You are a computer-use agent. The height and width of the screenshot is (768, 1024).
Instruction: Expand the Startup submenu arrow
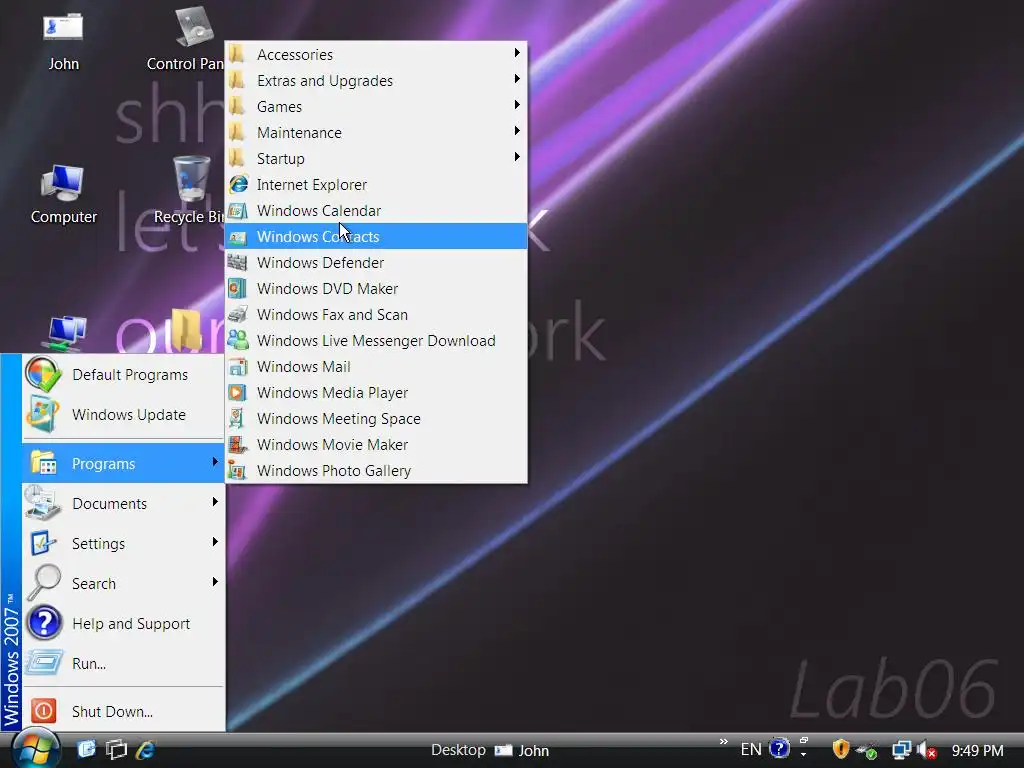tap(517, 157)
